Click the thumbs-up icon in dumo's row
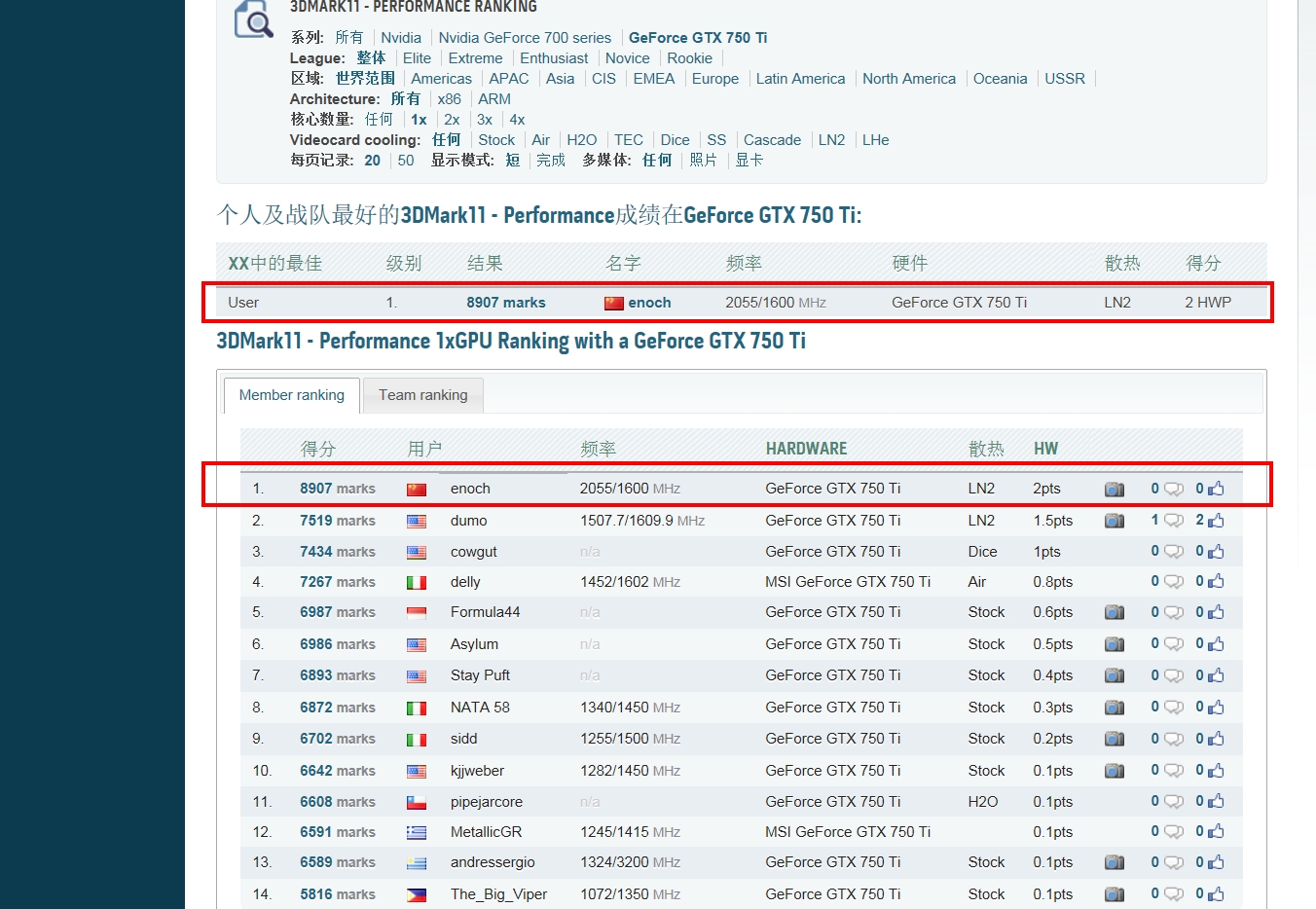Image resolution: width=1316 pixels, height=909 pixels. pos(1216,521)
